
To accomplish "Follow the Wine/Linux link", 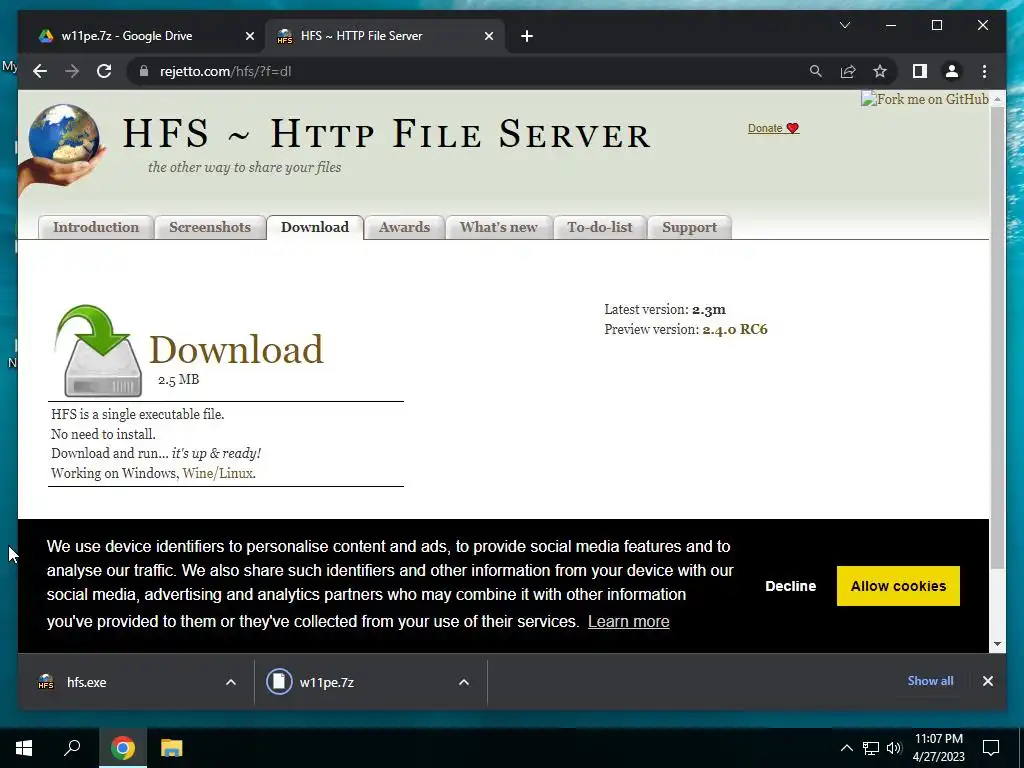I will point(217,473).
